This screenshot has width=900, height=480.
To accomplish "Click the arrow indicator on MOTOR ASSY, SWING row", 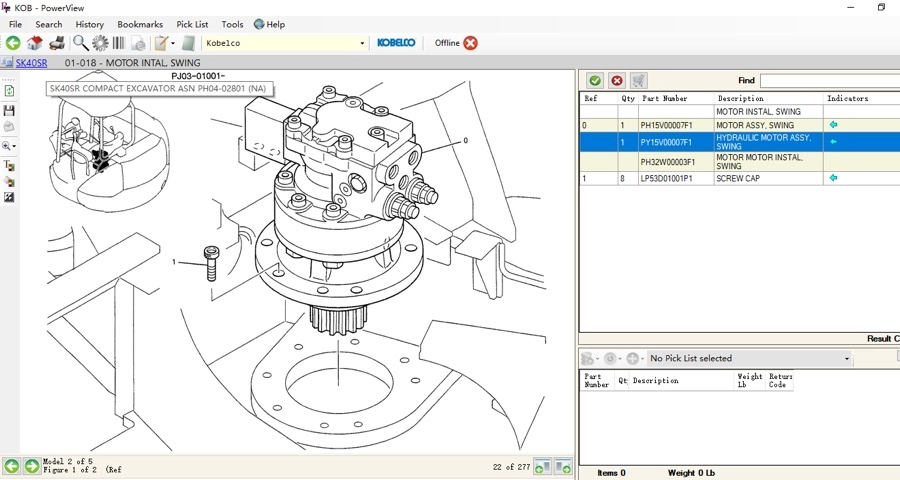I will coord(833,125).
